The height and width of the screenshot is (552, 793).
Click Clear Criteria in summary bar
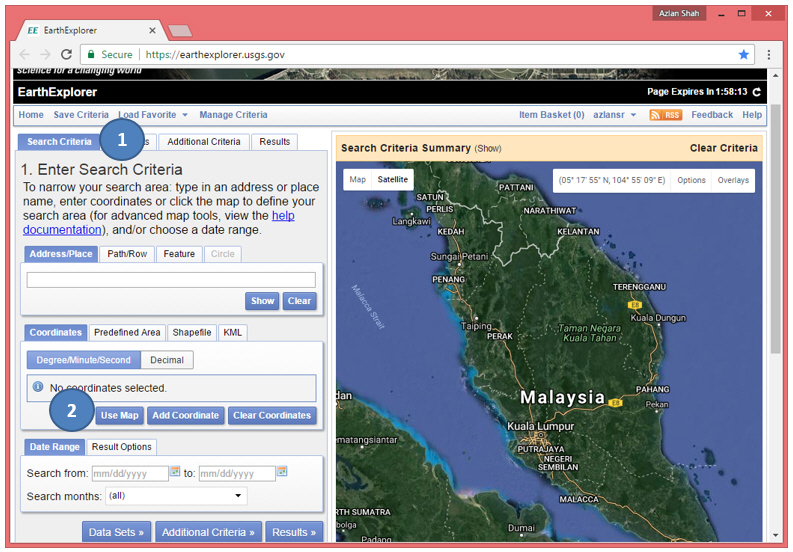[x=724, y=148]
